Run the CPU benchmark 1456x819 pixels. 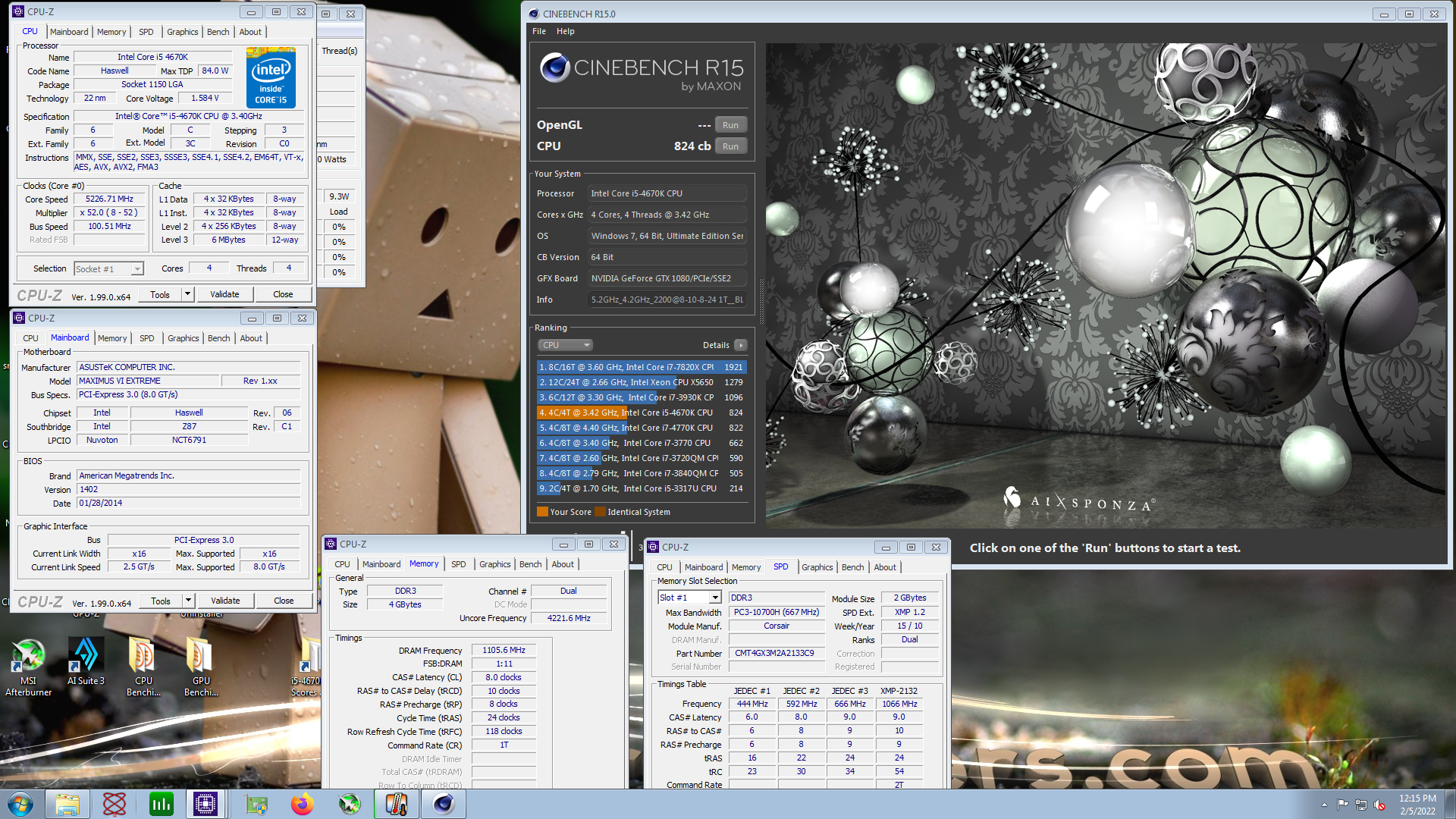pyautogui.click(x=730, y=146)
